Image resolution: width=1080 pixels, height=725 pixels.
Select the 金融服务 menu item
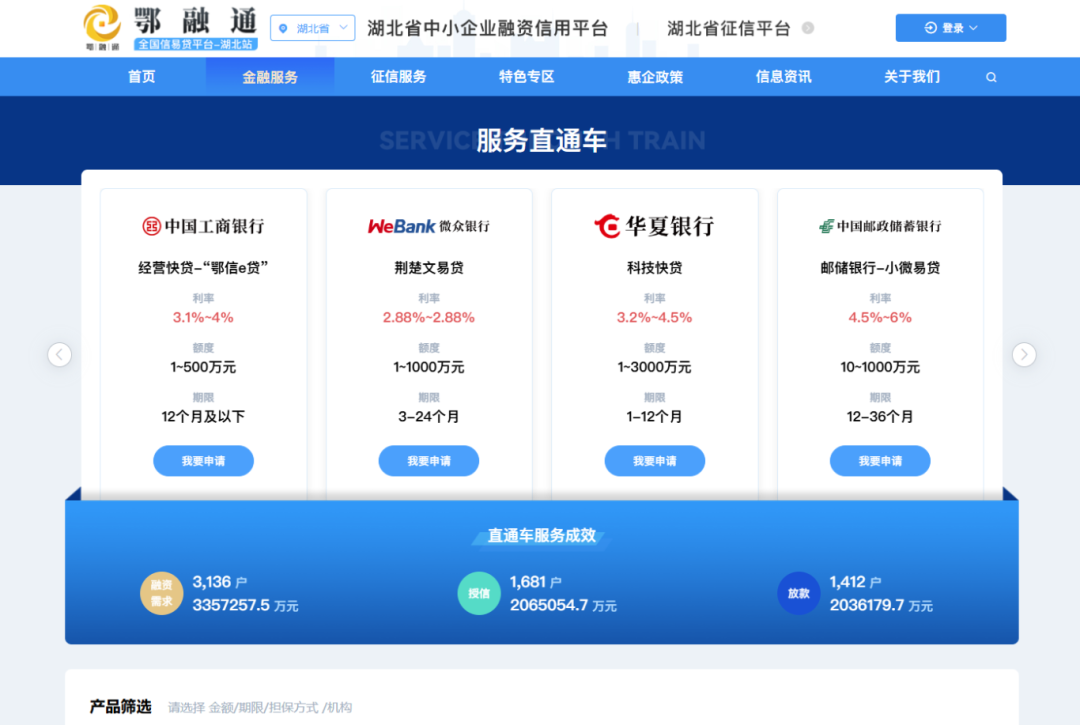pos(270,77)
